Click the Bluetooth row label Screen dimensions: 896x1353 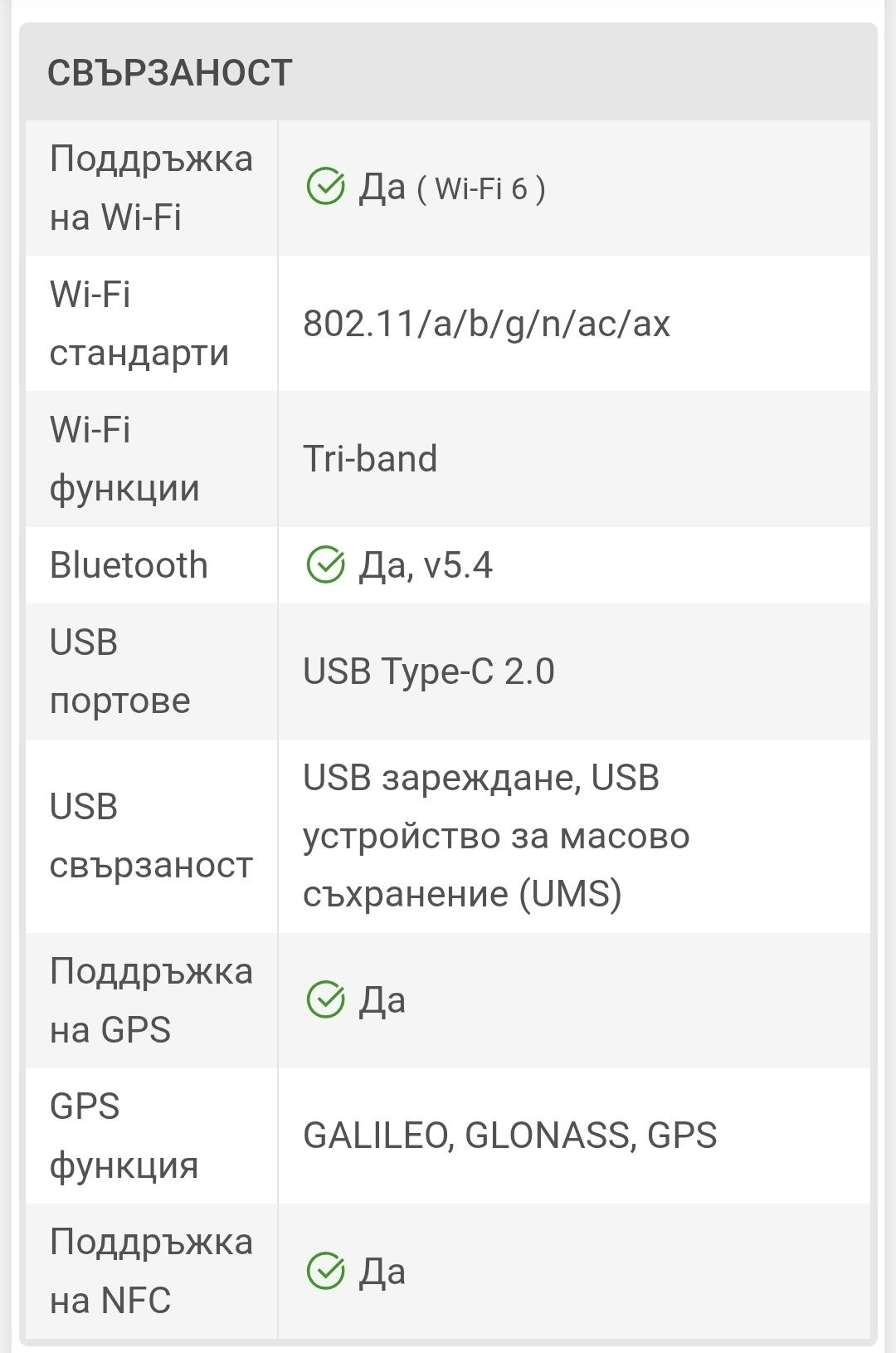point(129,565)
